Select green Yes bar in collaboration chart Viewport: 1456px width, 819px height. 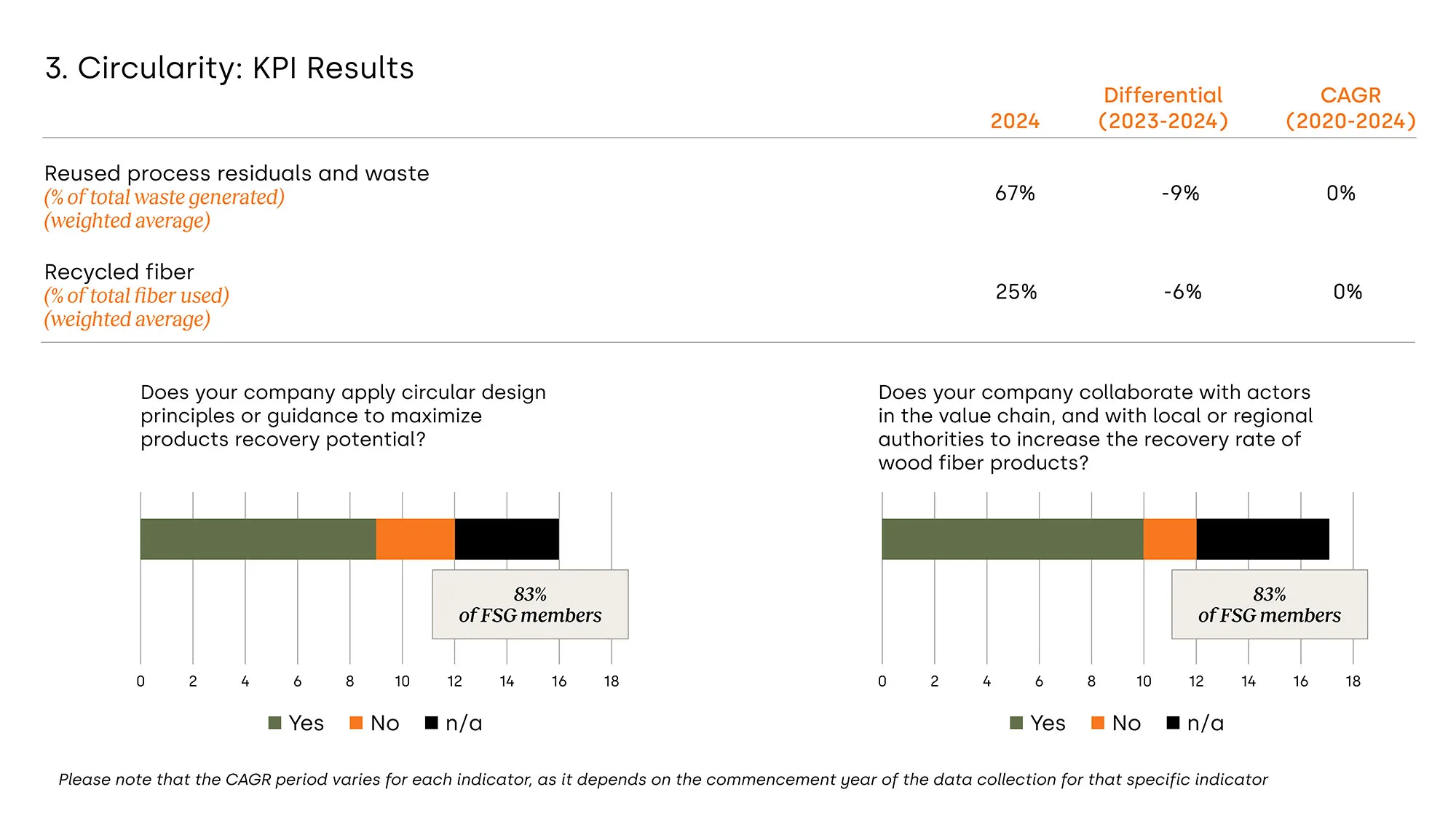[x=1012, y=539]
